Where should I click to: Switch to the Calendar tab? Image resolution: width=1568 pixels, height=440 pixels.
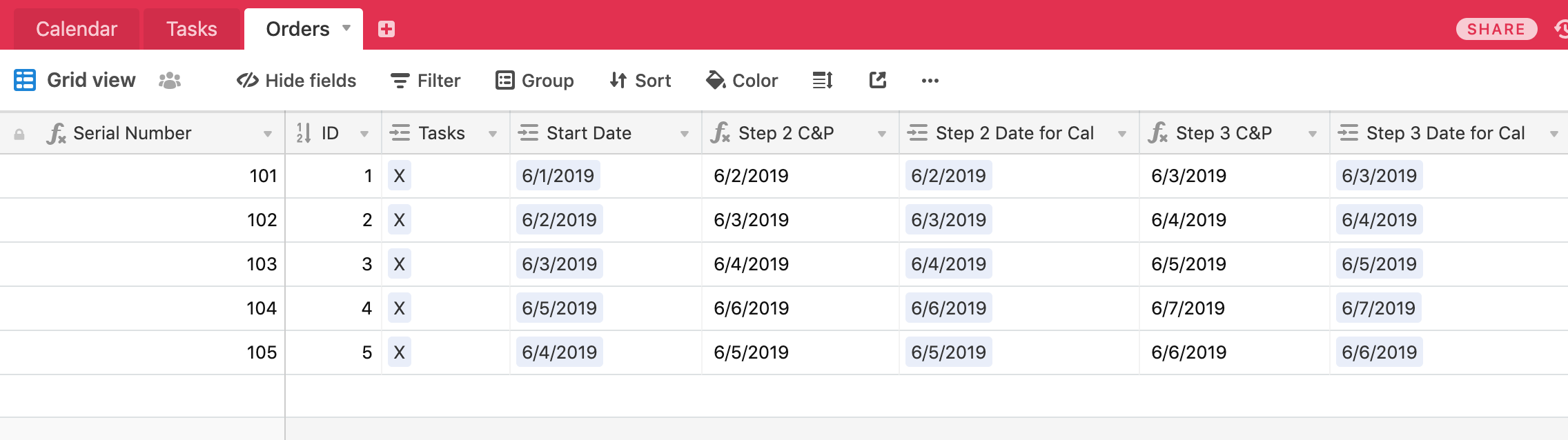click(77, 29)
